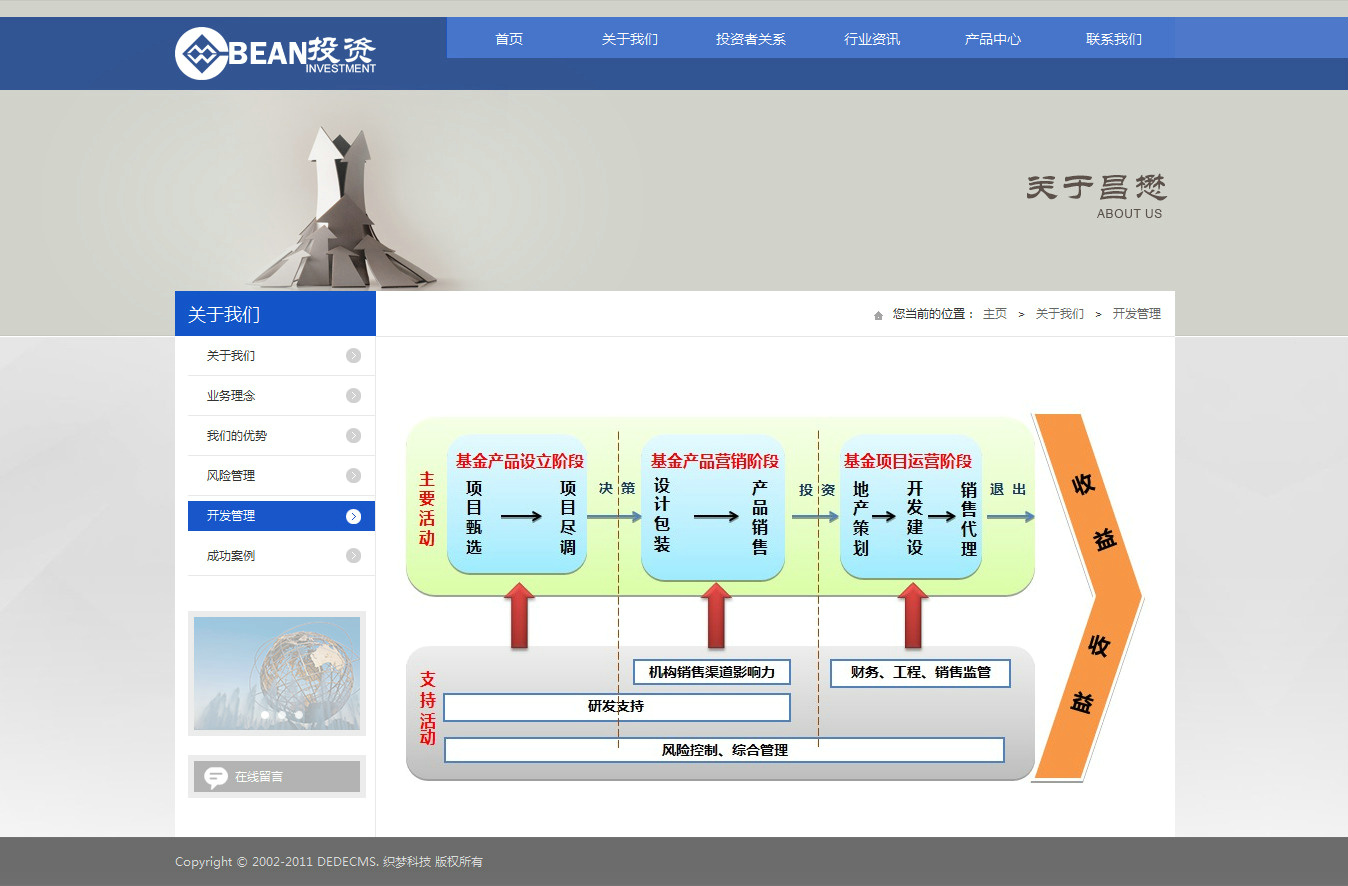Screen dimensions: 1348x886
Task: Click the 关于我们 breadcrumb link
Action: tap(1059, 314)
